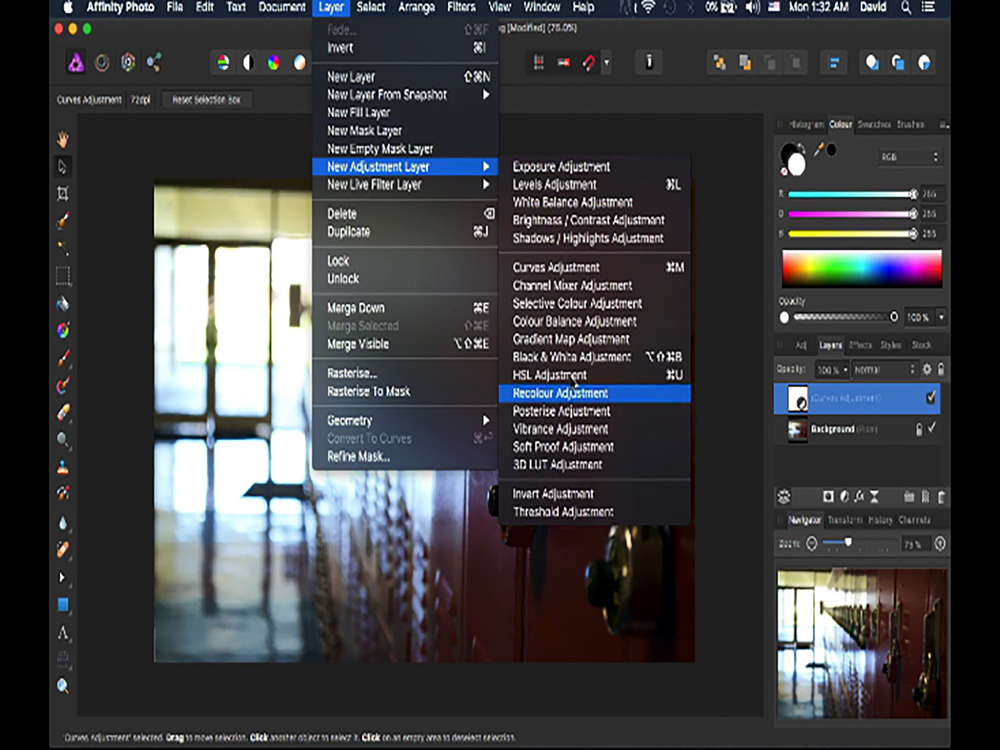This screenshot has height=750, width=1000.
Task: Open the Normal blend mode dropdown
Action: [884, 370]
